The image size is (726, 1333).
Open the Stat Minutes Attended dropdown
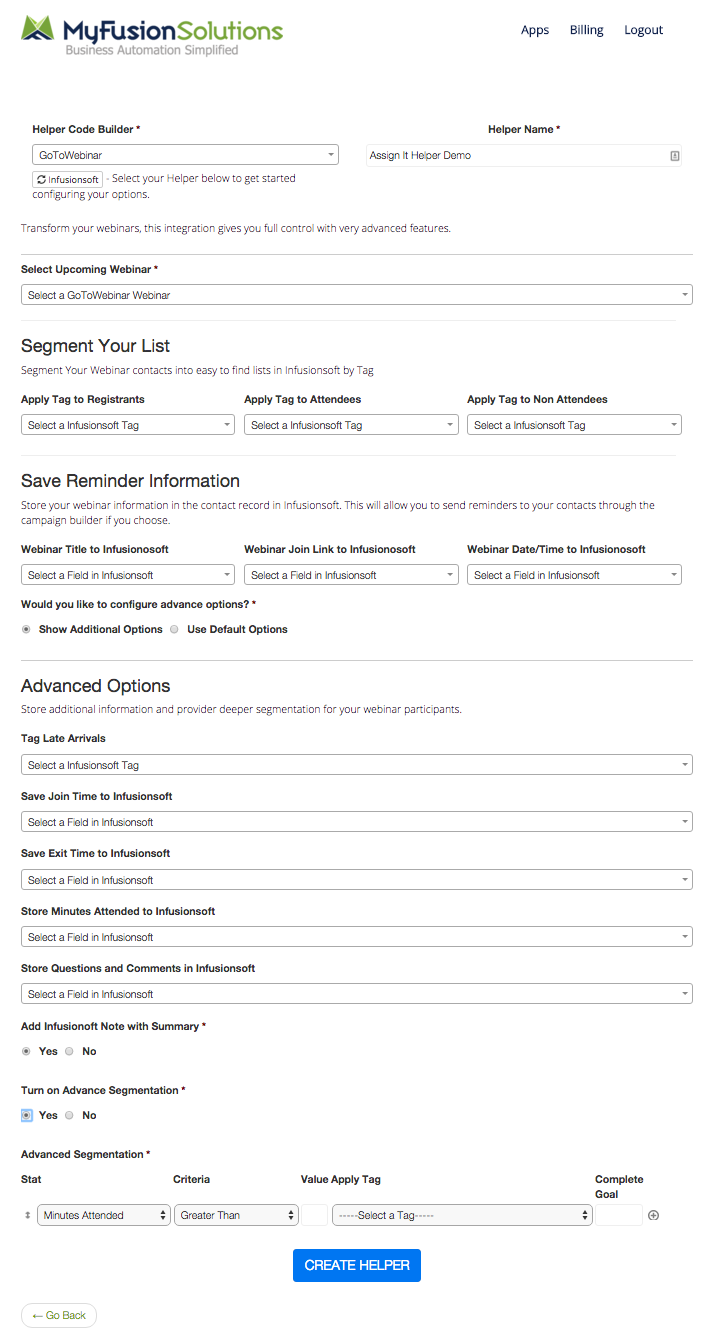point(104,1215)
